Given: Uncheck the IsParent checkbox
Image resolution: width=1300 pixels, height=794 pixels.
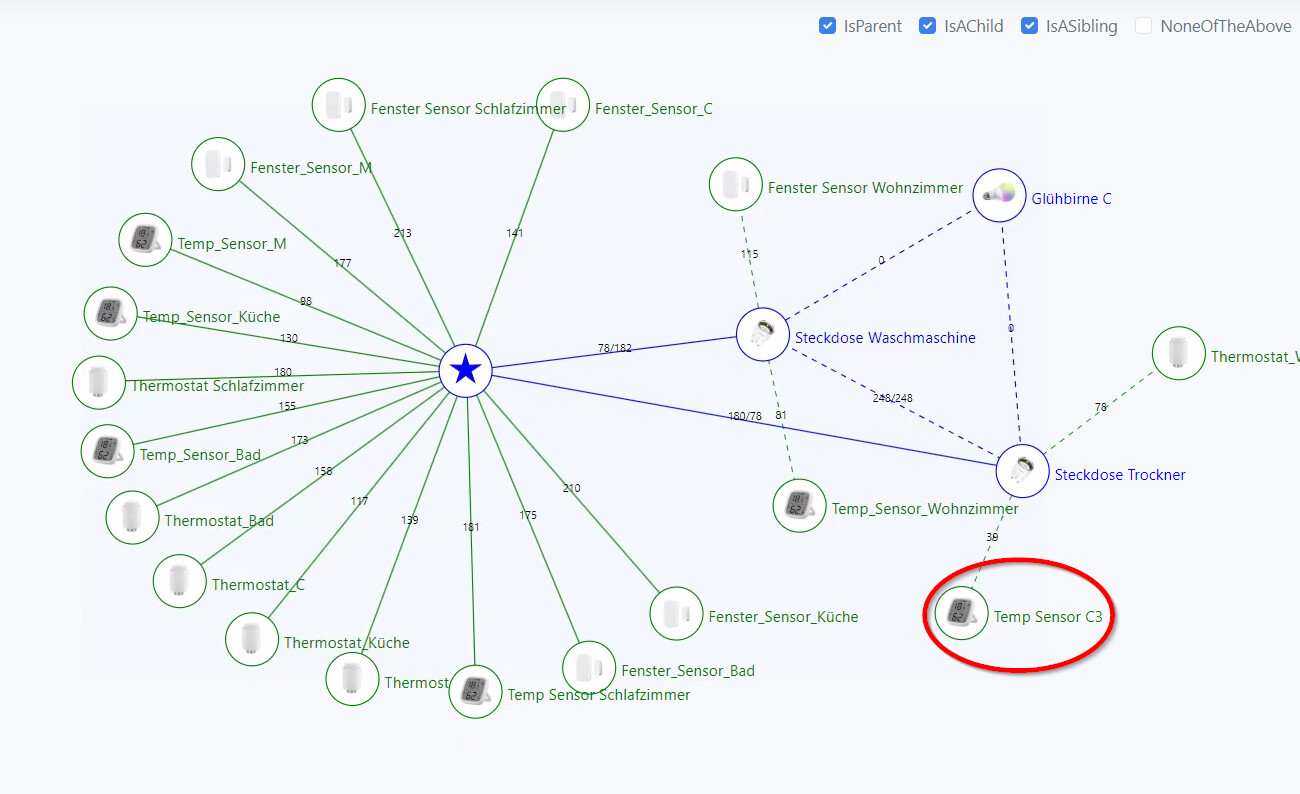Looking at the screenshot, I should 827,26.
